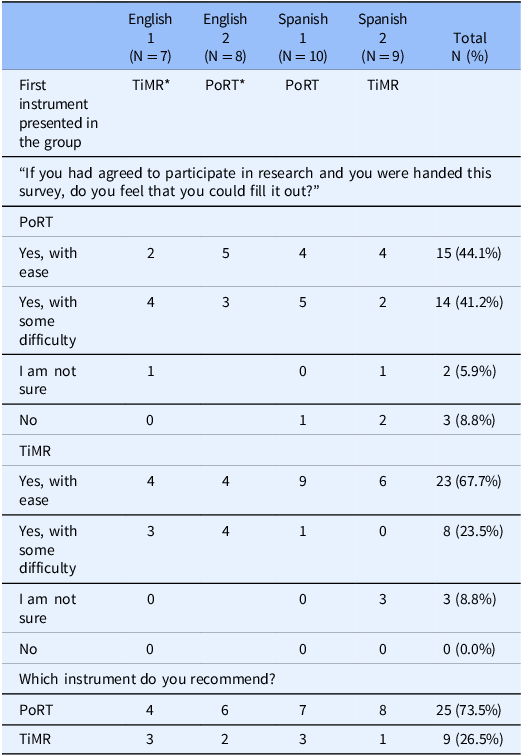Click the Total N (%) header
Image resolution: width=523 pixels, height=756 pixels.
pos(470,47)
